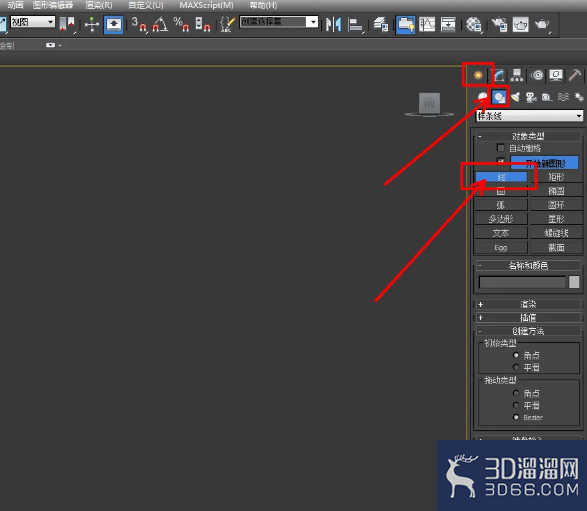Select the Geometry category sphere icon

pyautogui.click(x=483, y=97)
